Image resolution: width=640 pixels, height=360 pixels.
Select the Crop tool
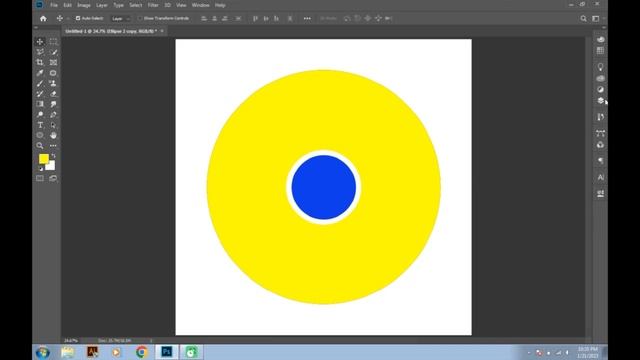40,62
